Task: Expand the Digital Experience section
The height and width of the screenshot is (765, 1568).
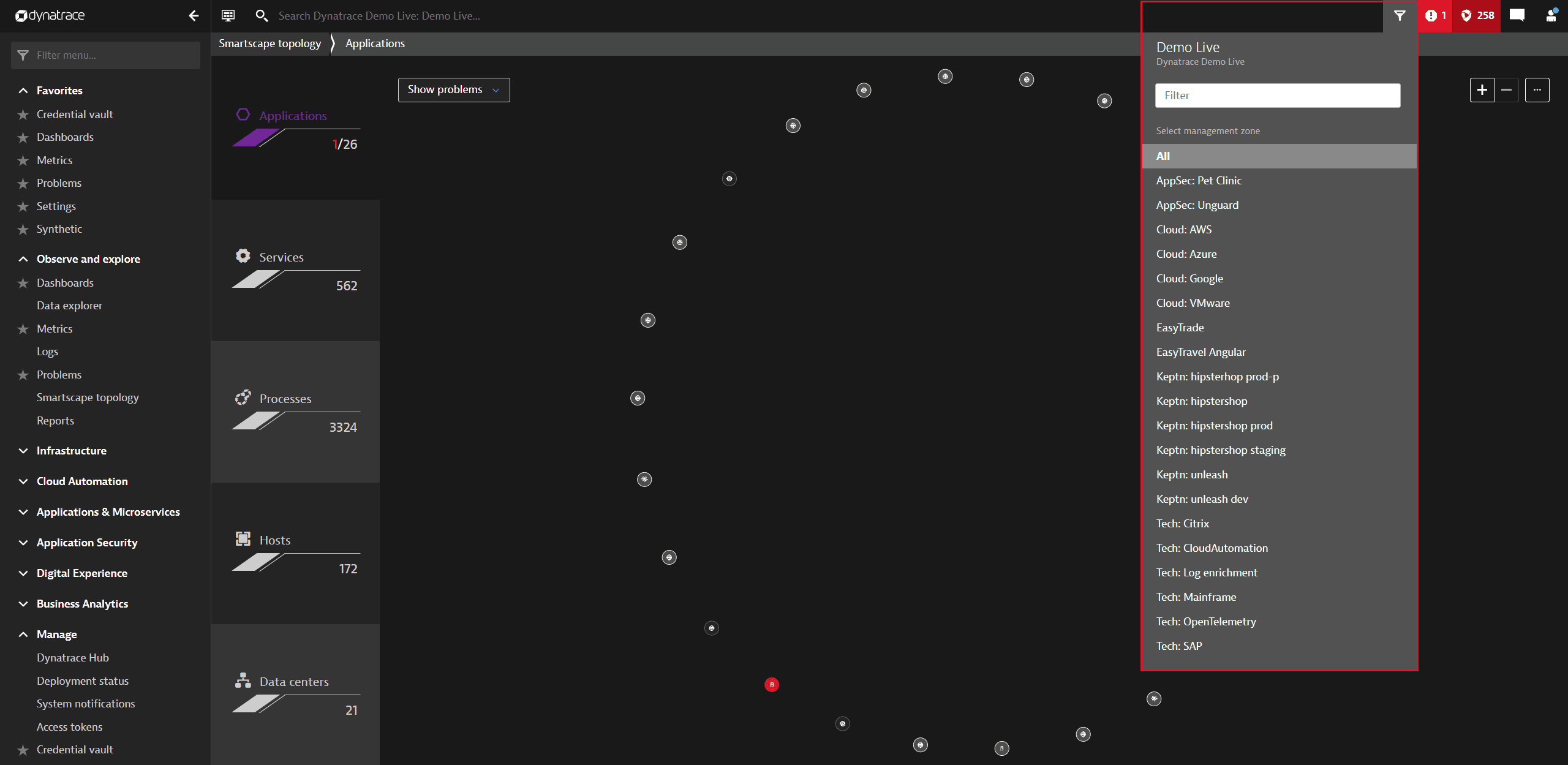Action: 23,573
